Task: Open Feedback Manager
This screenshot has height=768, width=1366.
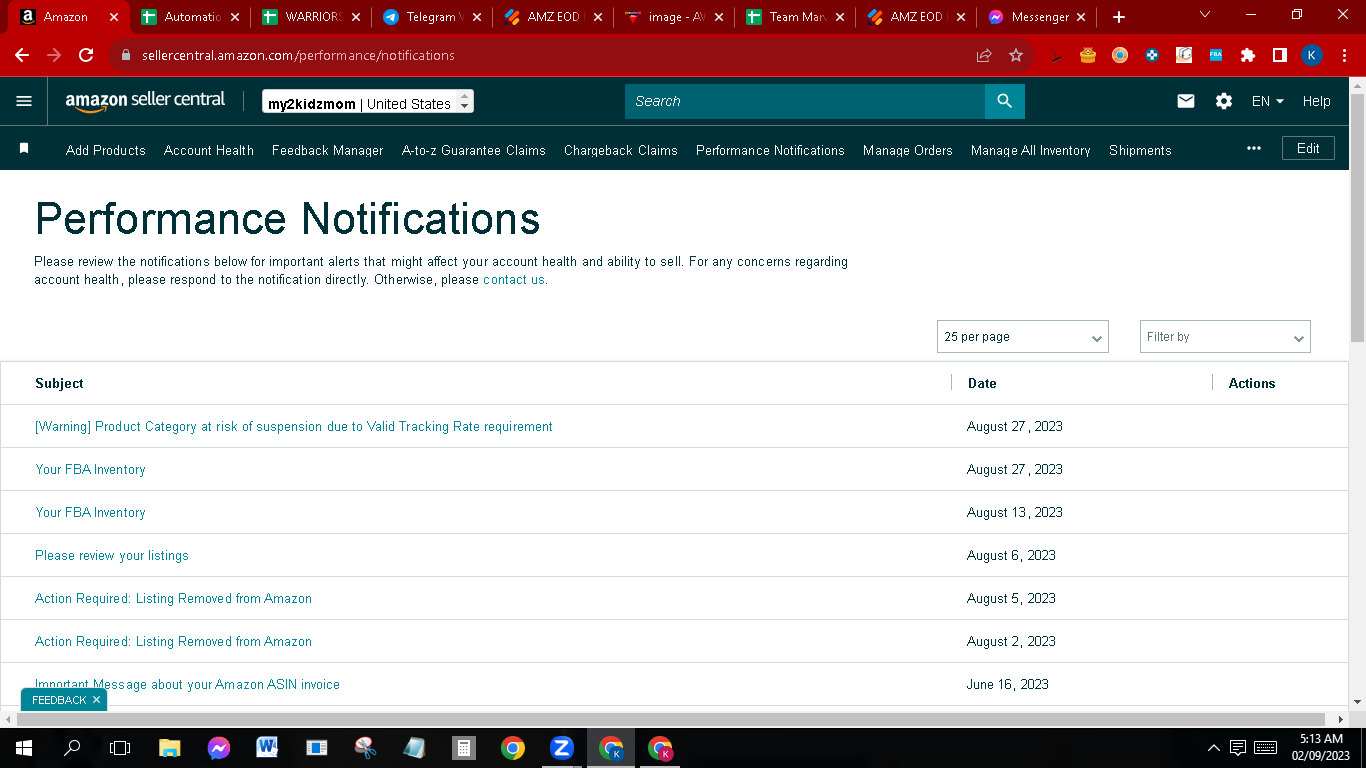Action: point(328,150)
